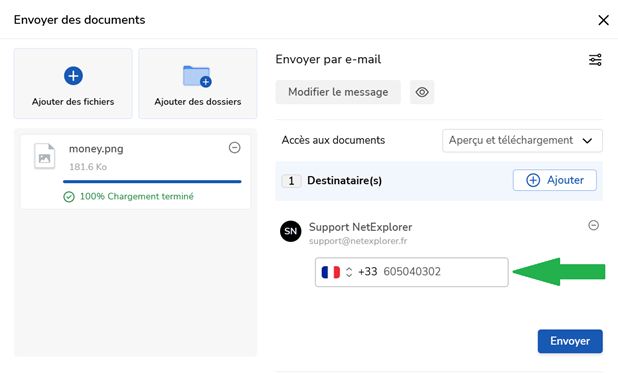The image size is (618, 374).
Task: Click the French flag country selector
Action: coord(331,272)
